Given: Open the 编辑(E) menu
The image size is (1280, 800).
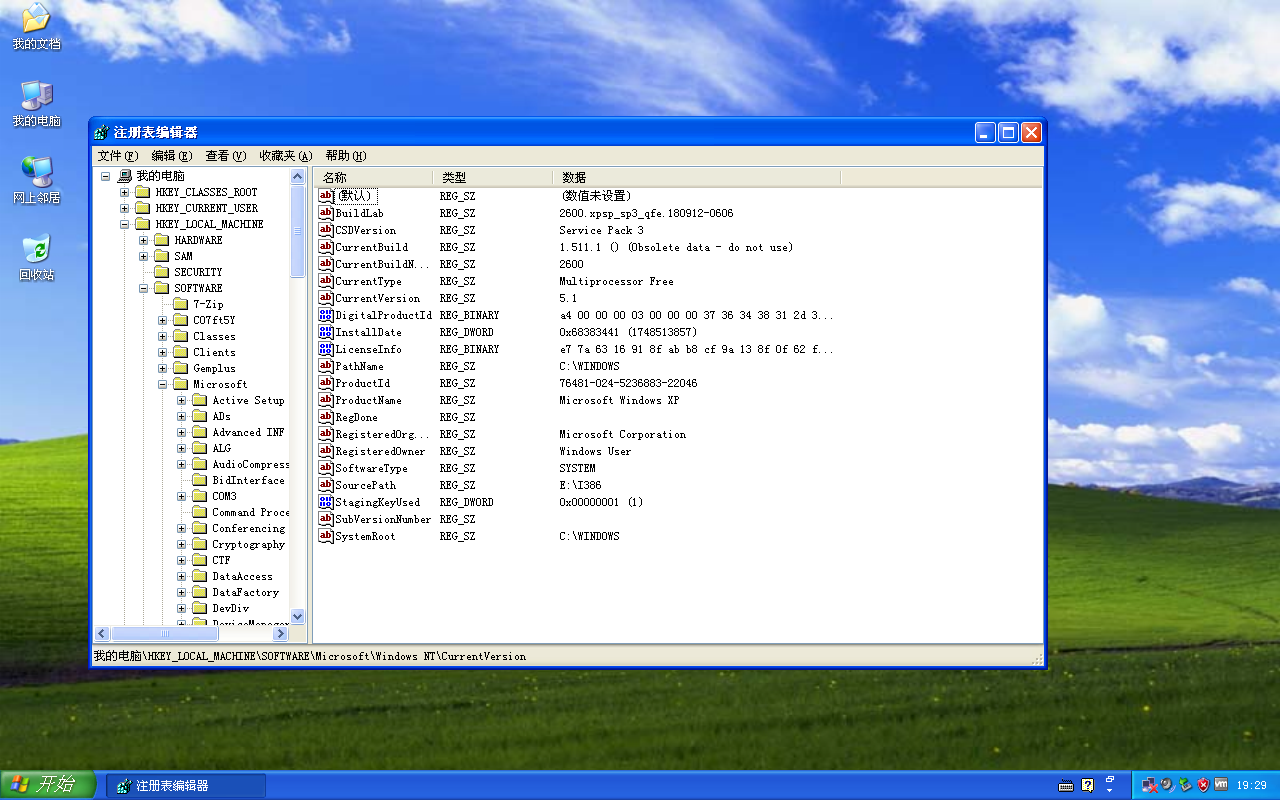Looking at the screenshot, I should click(x=172, y=156).
